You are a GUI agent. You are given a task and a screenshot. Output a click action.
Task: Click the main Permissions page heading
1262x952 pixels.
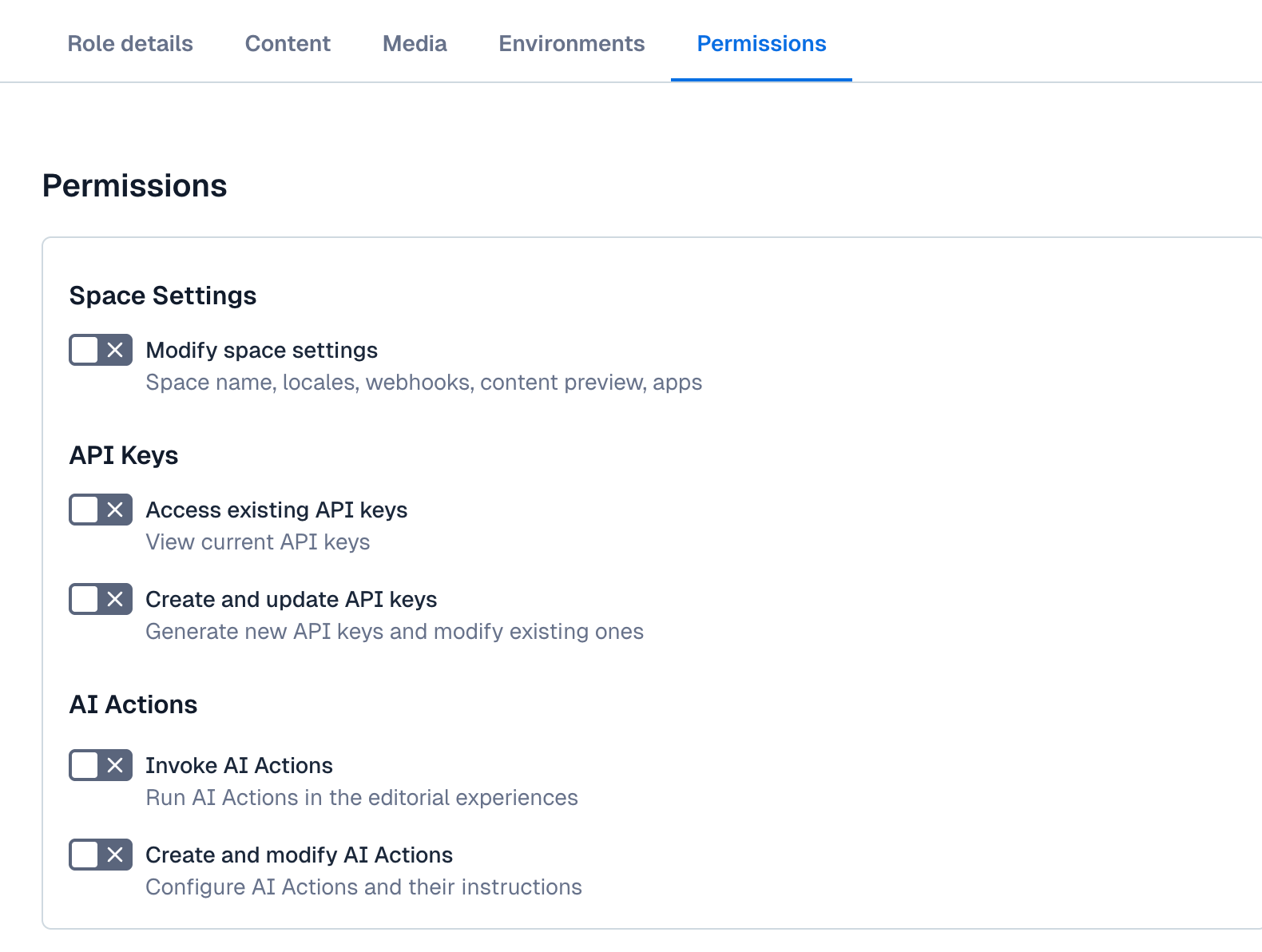point(135,185)
